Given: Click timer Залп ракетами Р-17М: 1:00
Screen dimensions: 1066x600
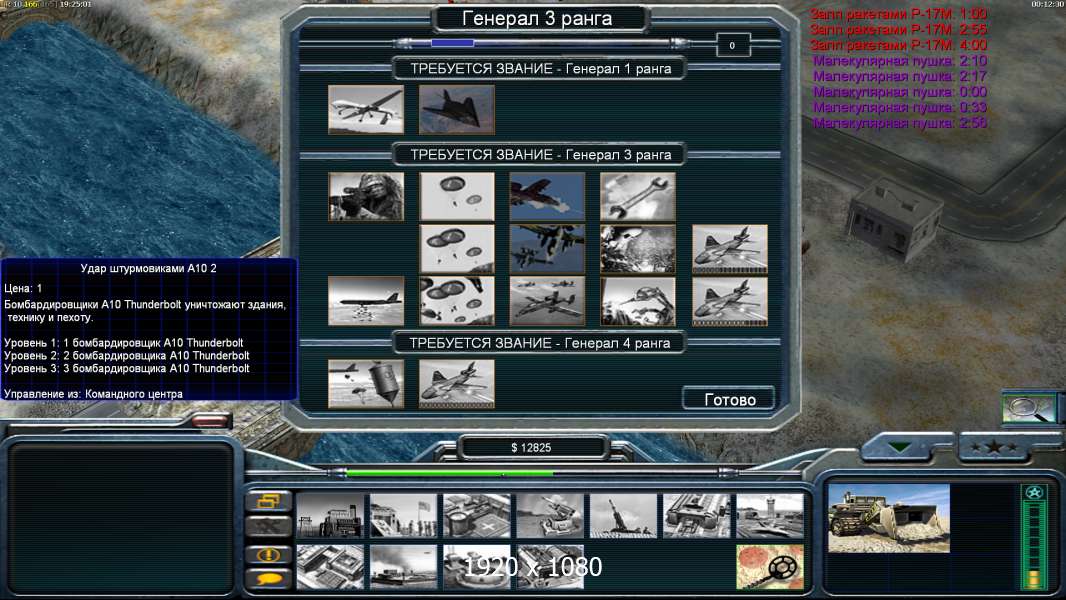Looking at the screenshot, I should pos(898,14).
